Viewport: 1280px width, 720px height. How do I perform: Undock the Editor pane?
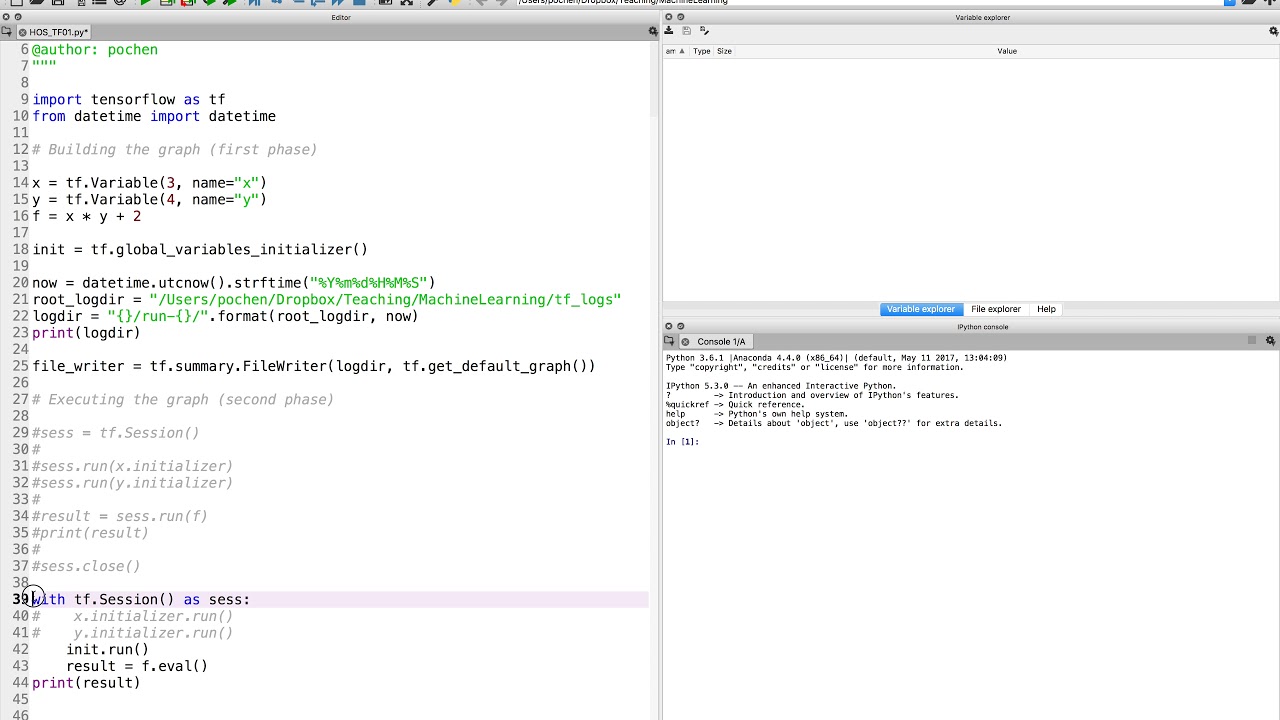(18, 17)
